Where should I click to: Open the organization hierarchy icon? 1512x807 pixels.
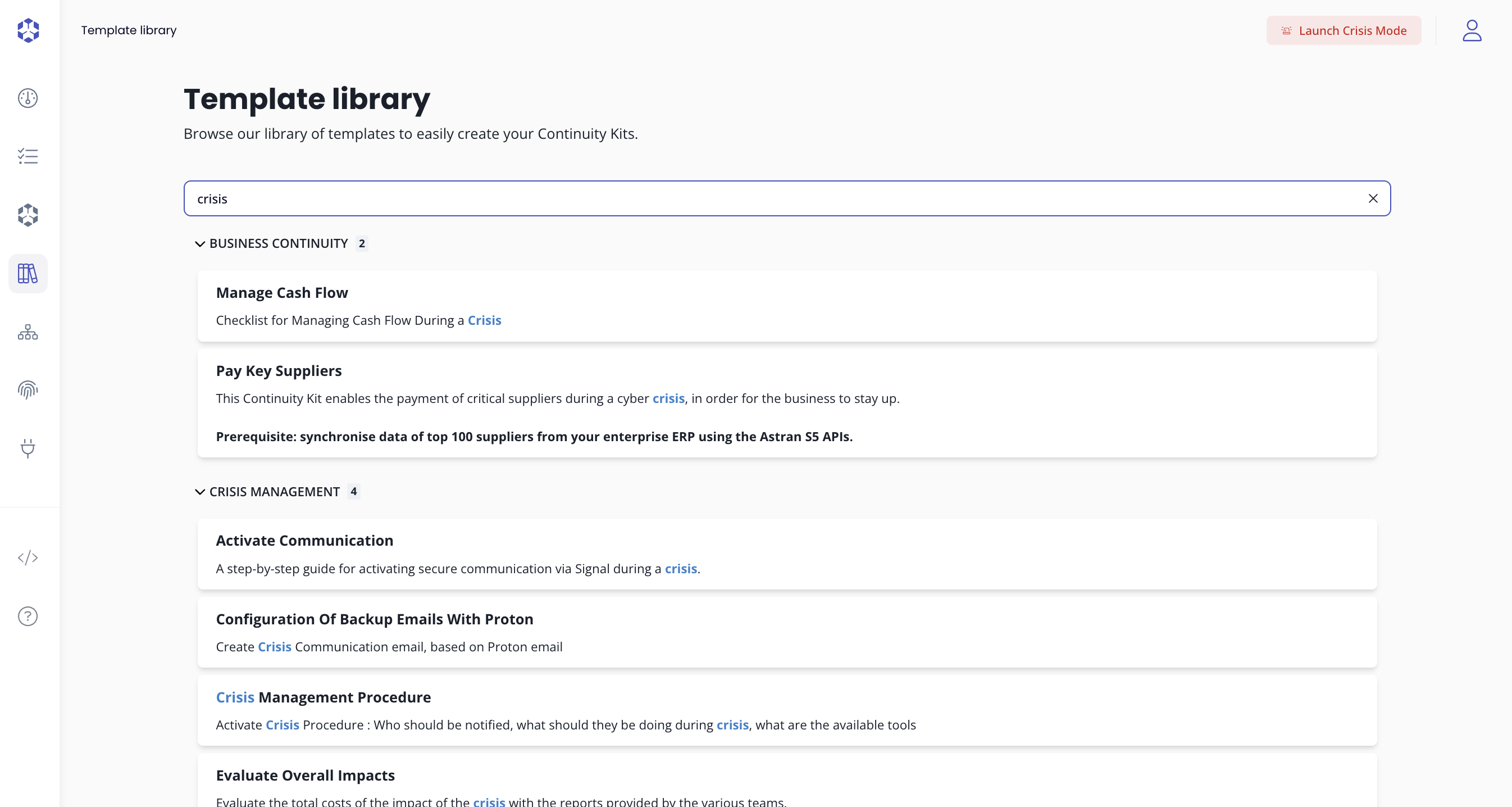point(28,333)
